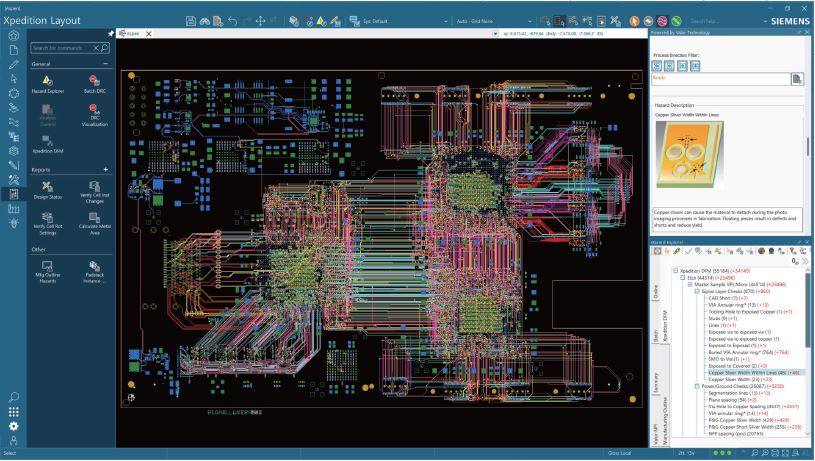Open the Design Status report
The width and height of the screenshot is (815, 461).
click(x=47, y=190)
